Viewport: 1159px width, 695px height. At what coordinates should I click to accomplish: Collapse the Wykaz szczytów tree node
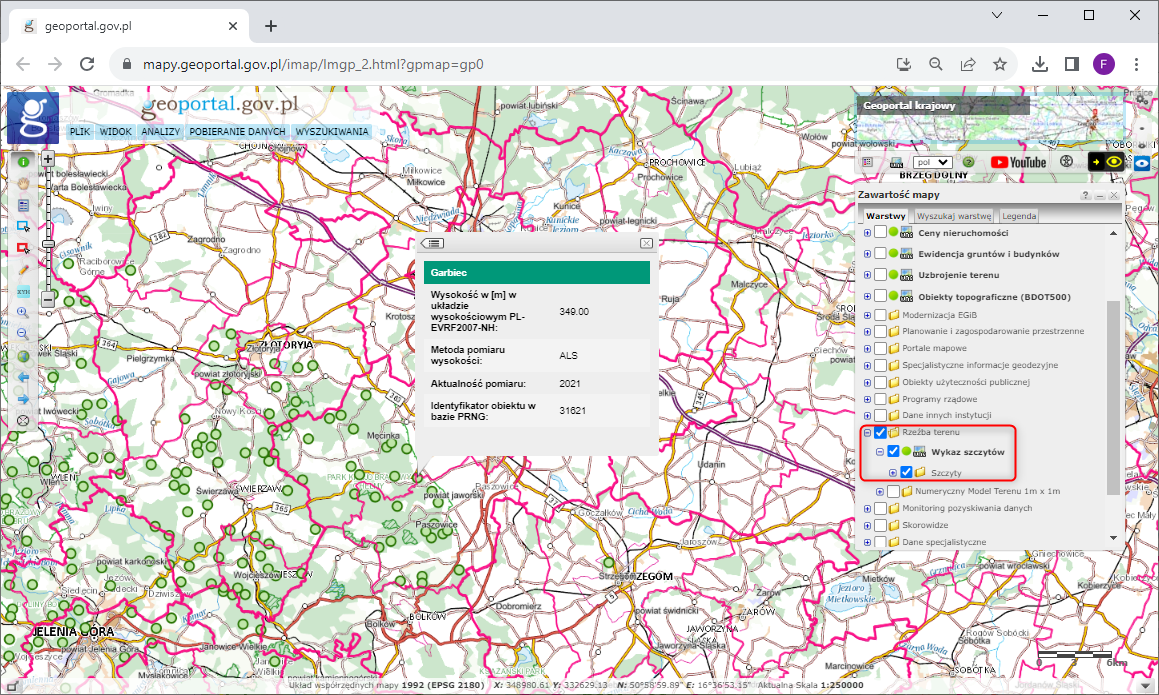(x=880, y=452)
